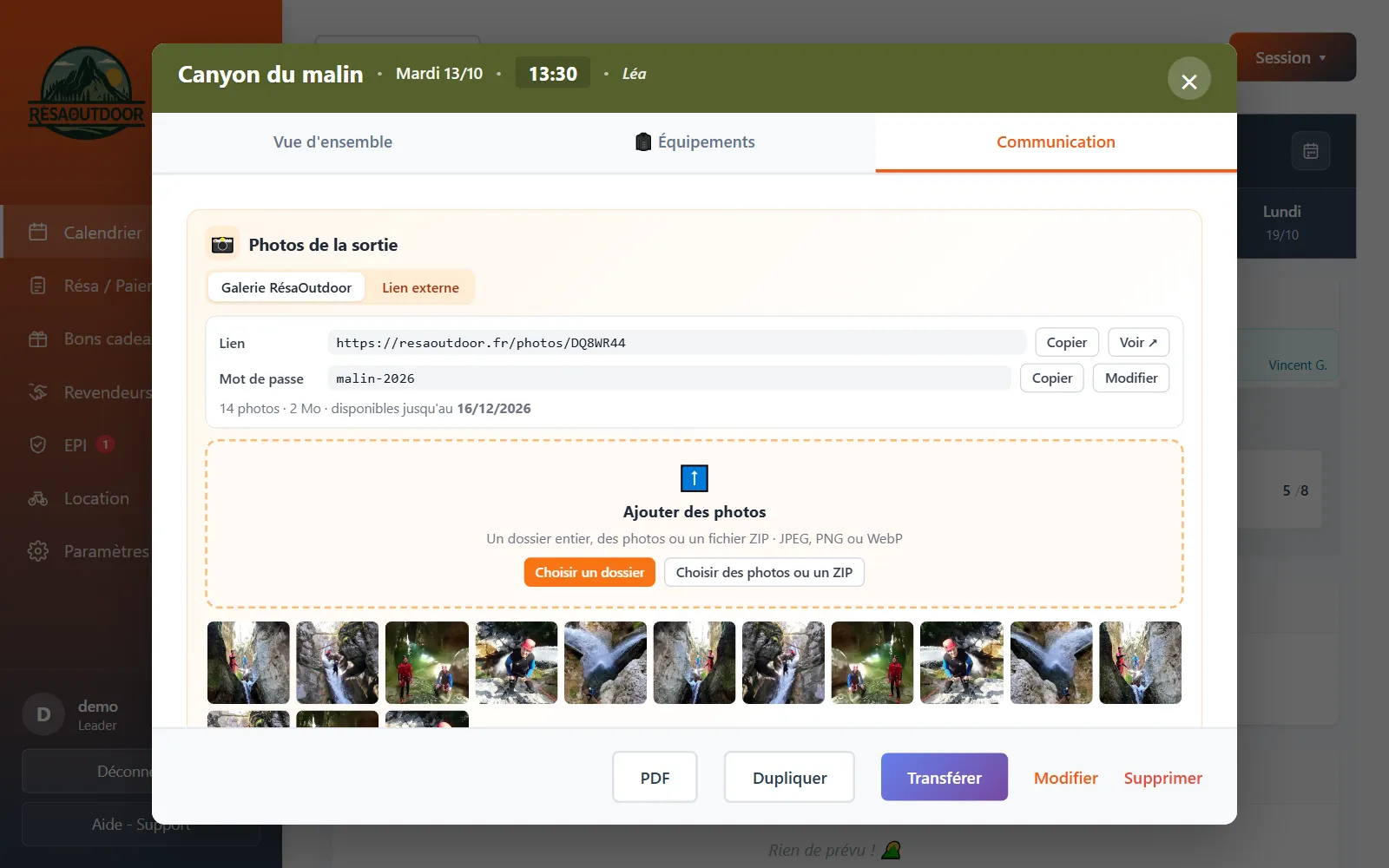Export the session as PDF
The width and height of the screenshot is (1389, 868).
[x=655, y=778]
